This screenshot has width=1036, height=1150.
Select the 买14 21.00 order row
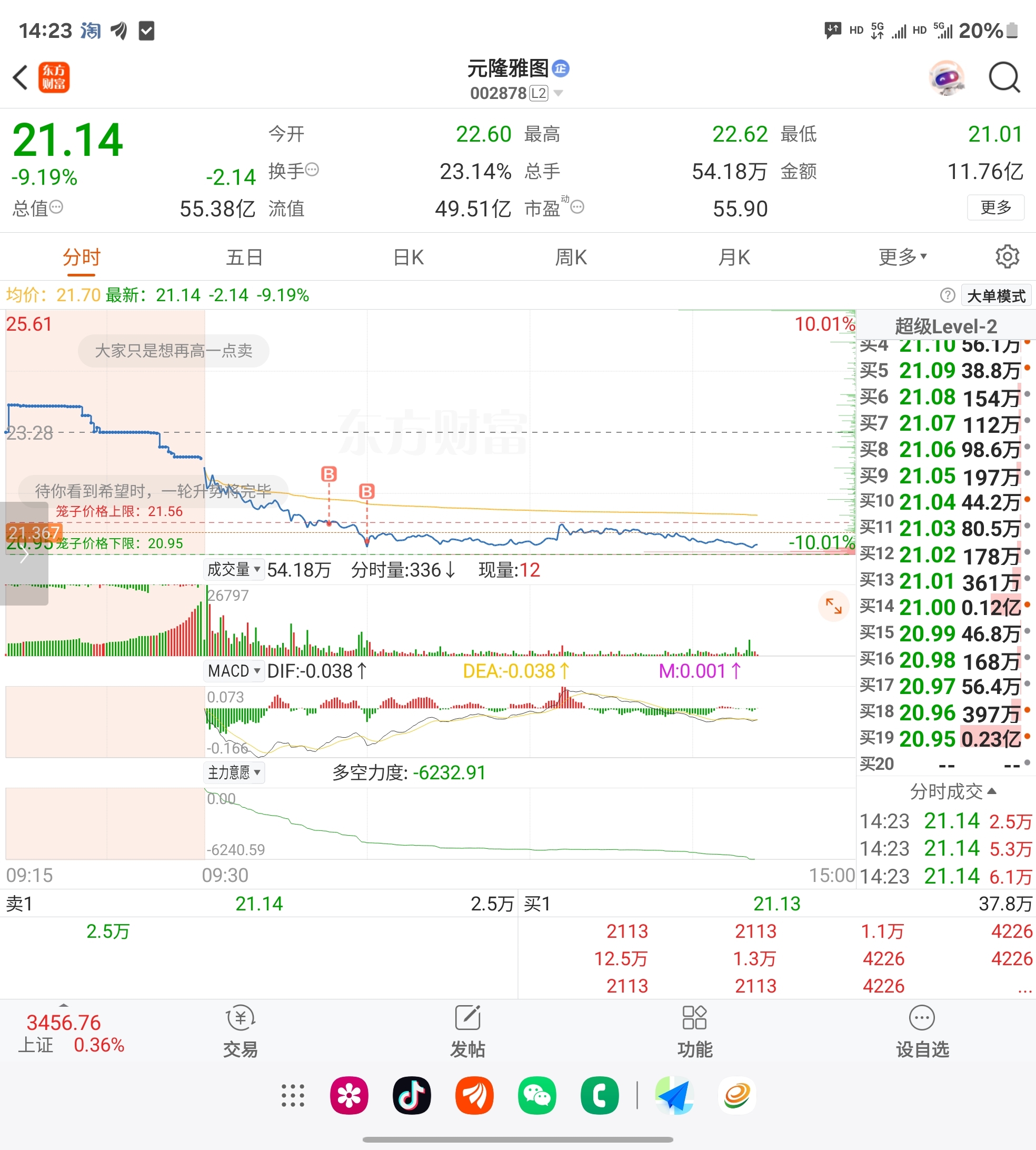click(945, 608)
